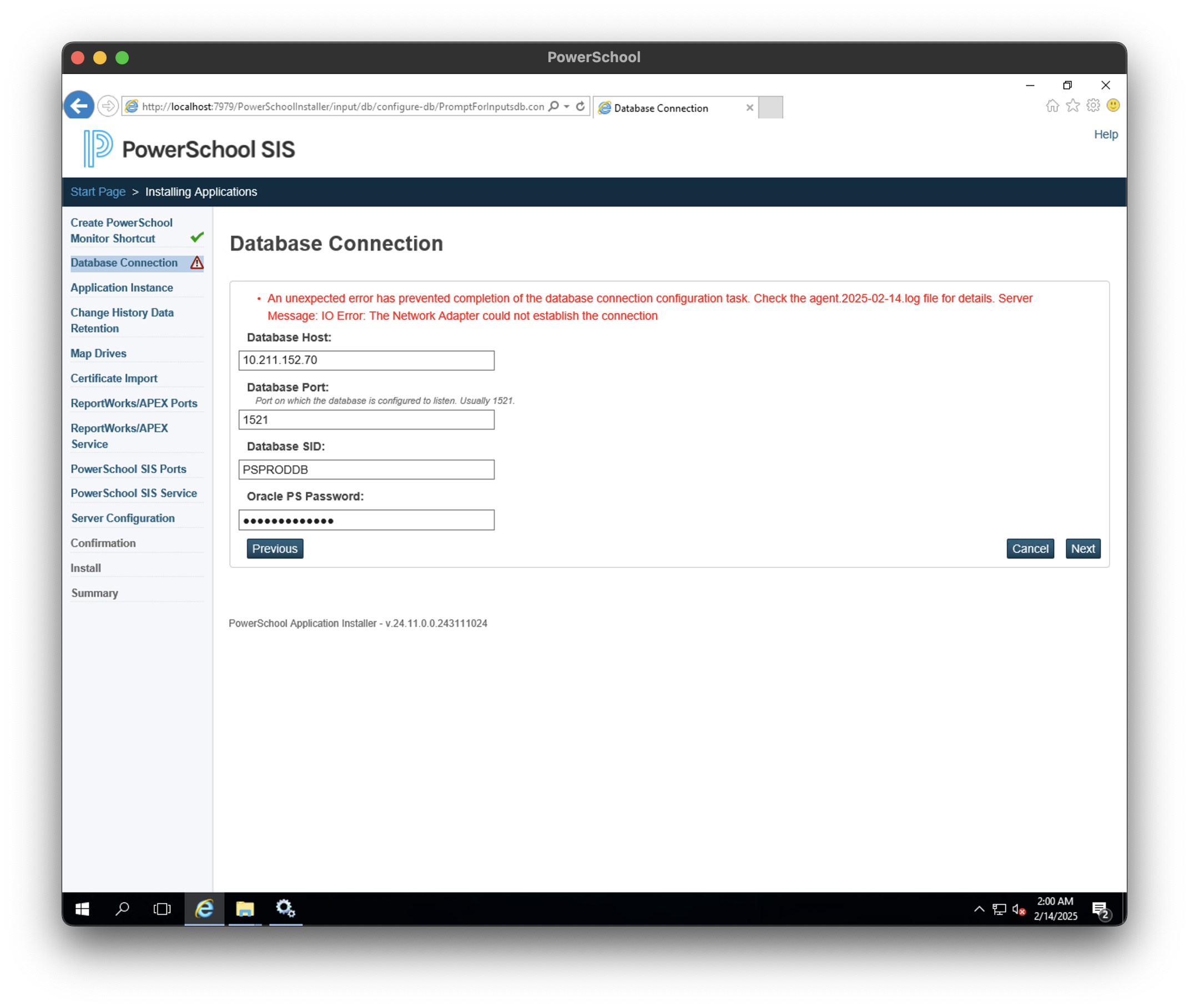Screen dimensions: 1189x1008
Task: Open Server Configuration sidebar step
Action: pos(123,518)
